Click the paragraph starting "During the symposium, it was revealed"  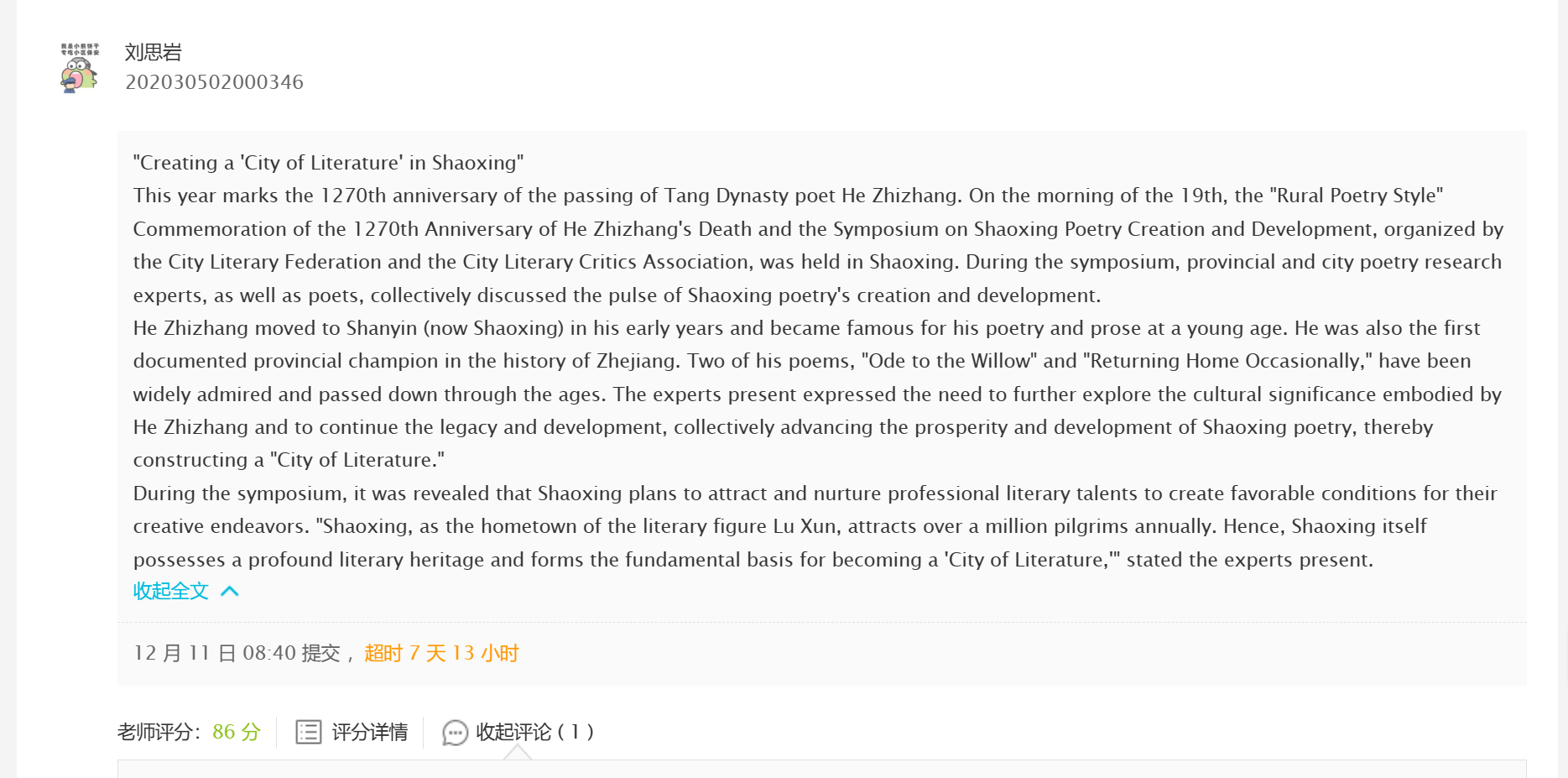coord(815,526)
